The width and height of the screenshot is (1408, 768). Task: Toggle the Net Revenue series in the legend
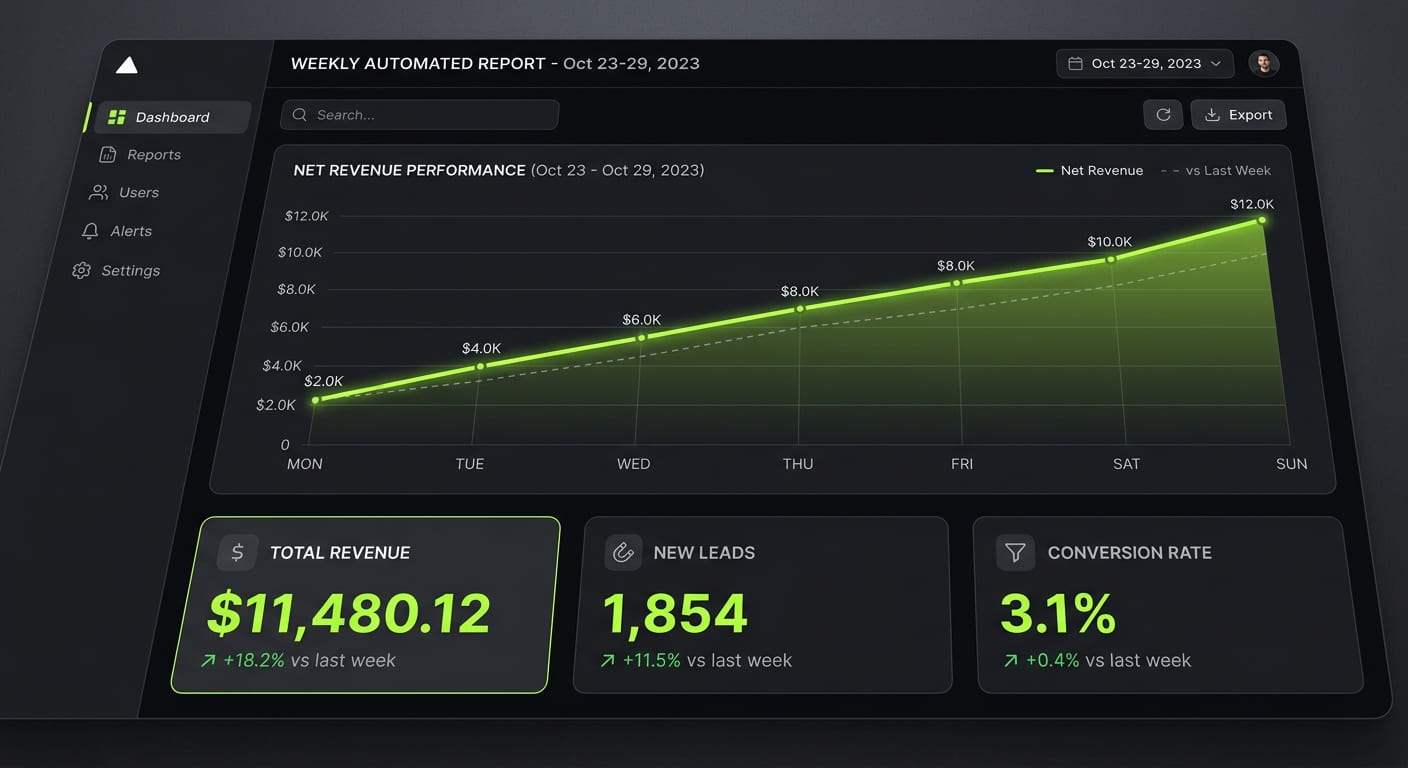(1090, 170)
